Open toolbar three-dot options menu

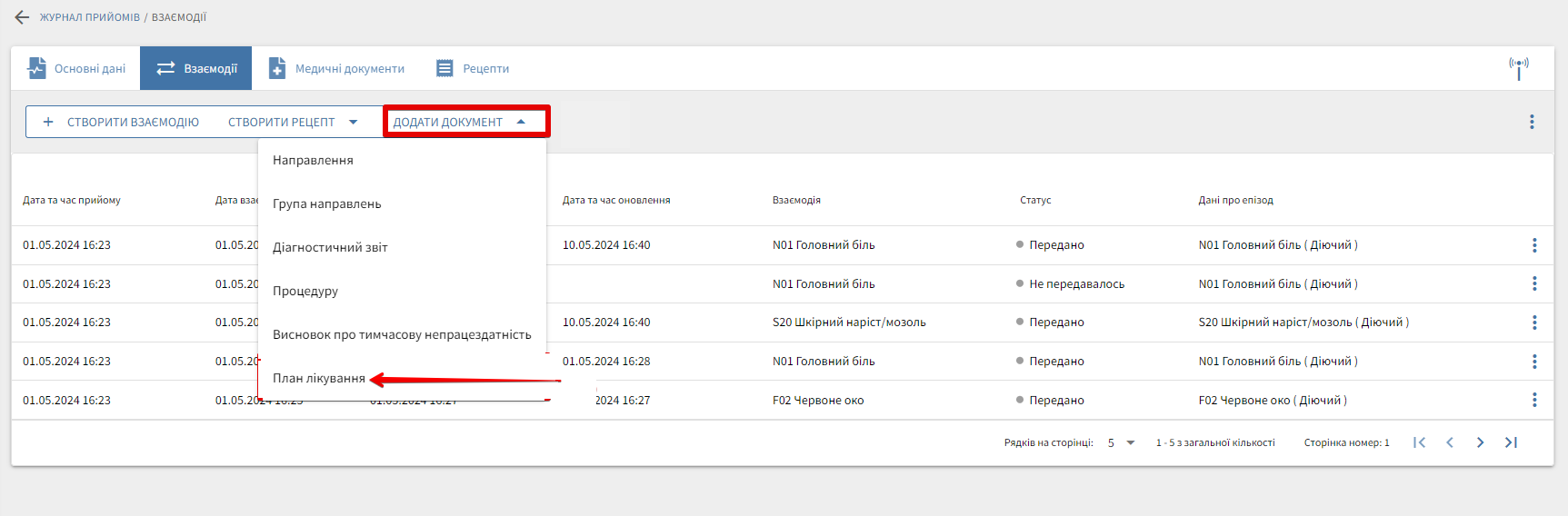1532,122
